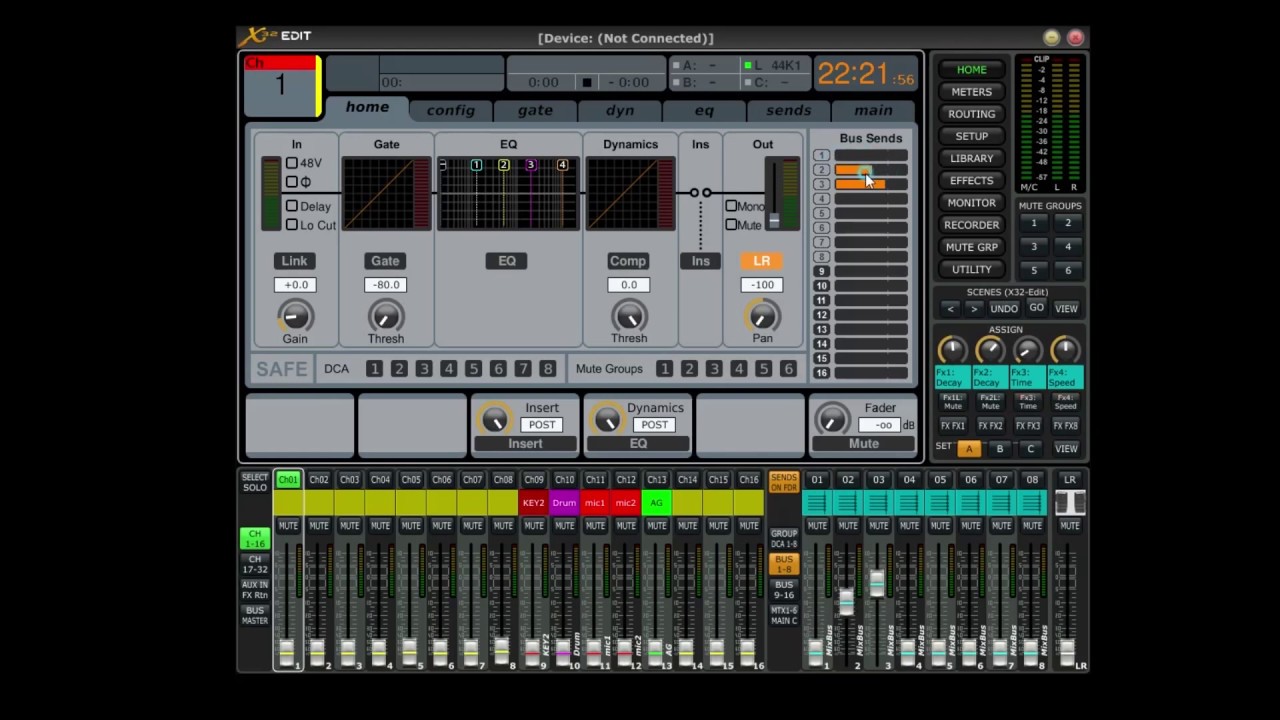Select assign set B

[x=999, y=449]
